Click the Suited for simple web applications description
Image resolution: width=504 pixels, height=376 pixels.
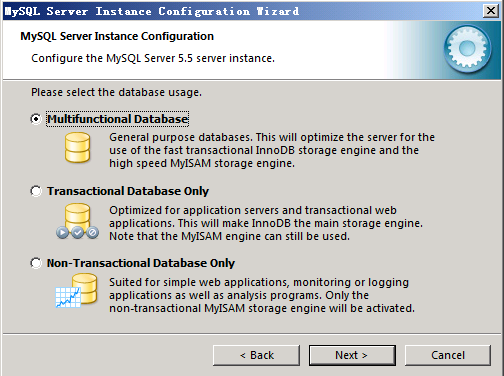(262, 295)
